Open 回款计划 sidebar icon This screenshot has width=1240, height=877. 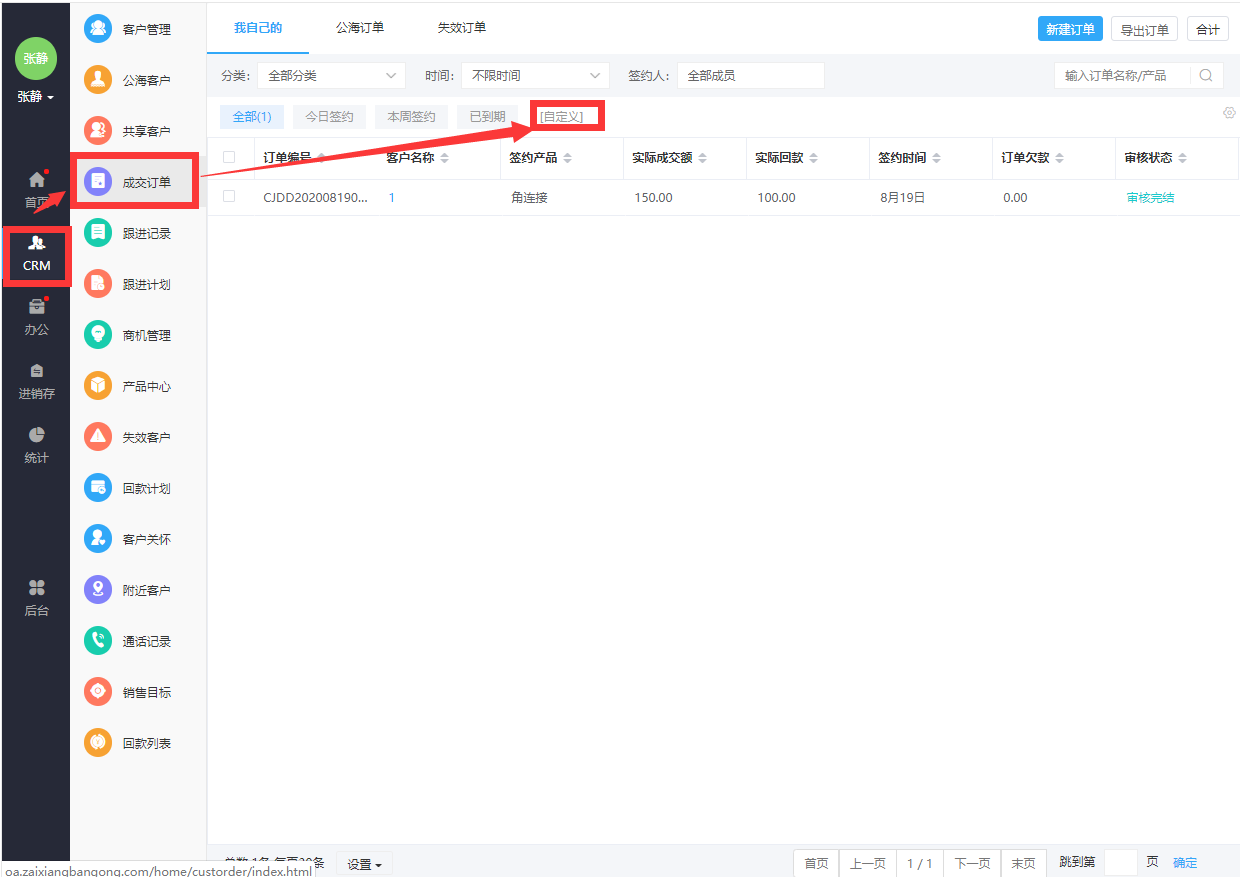pyautogui.click(x=98, y=488)
